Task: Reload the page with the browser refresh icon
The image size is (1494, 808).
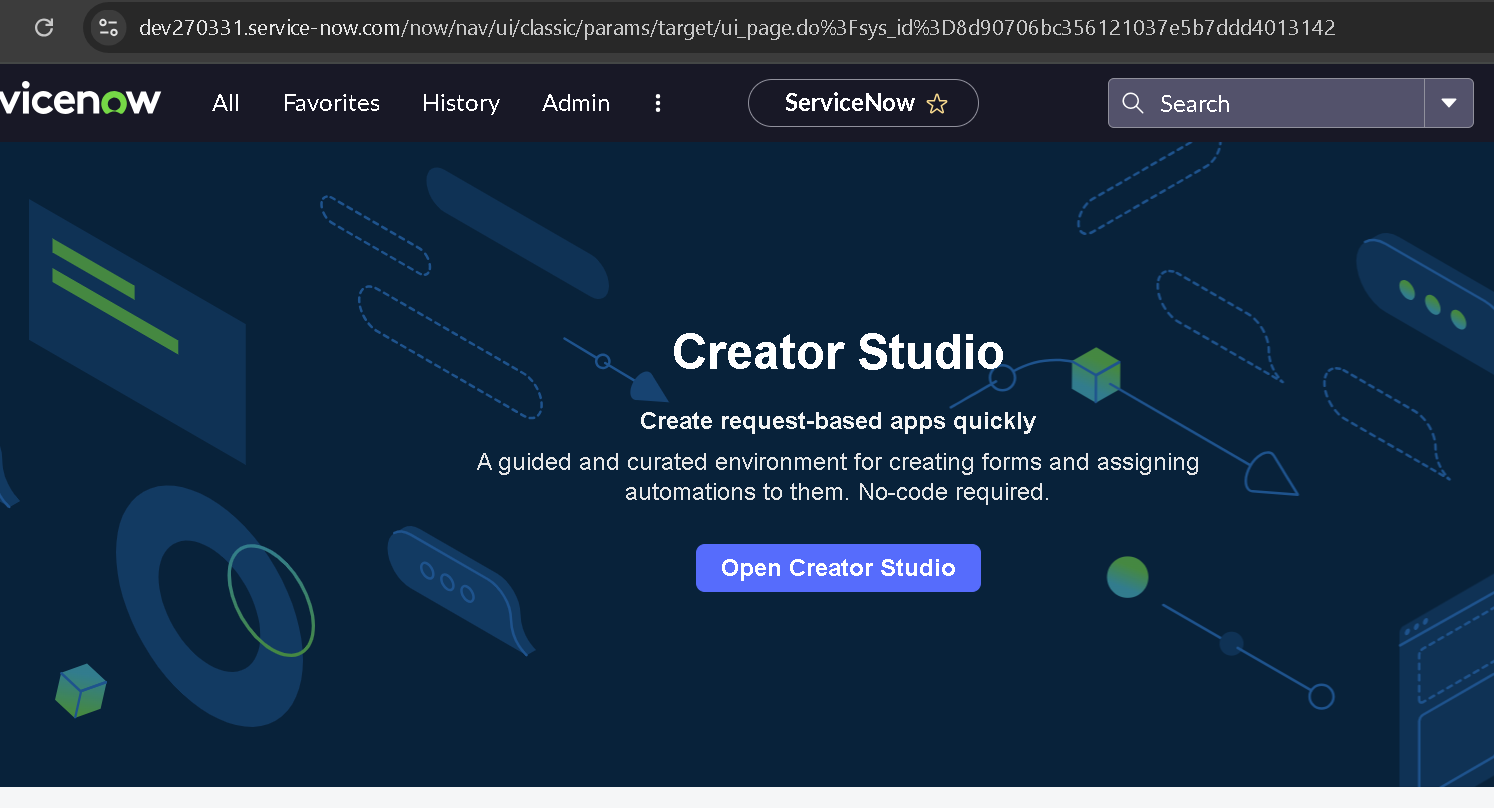Action: coord(44,27)
